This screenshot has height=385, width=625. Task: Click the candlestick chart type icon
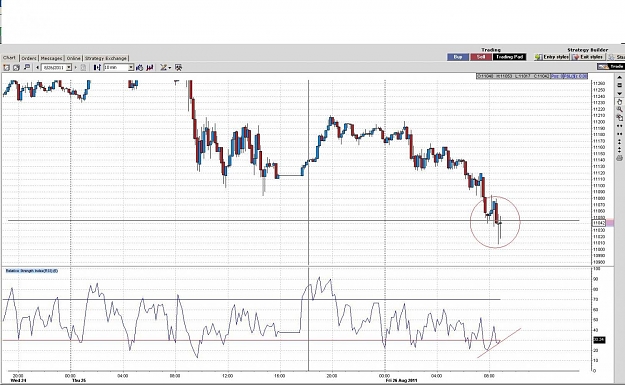97,68
